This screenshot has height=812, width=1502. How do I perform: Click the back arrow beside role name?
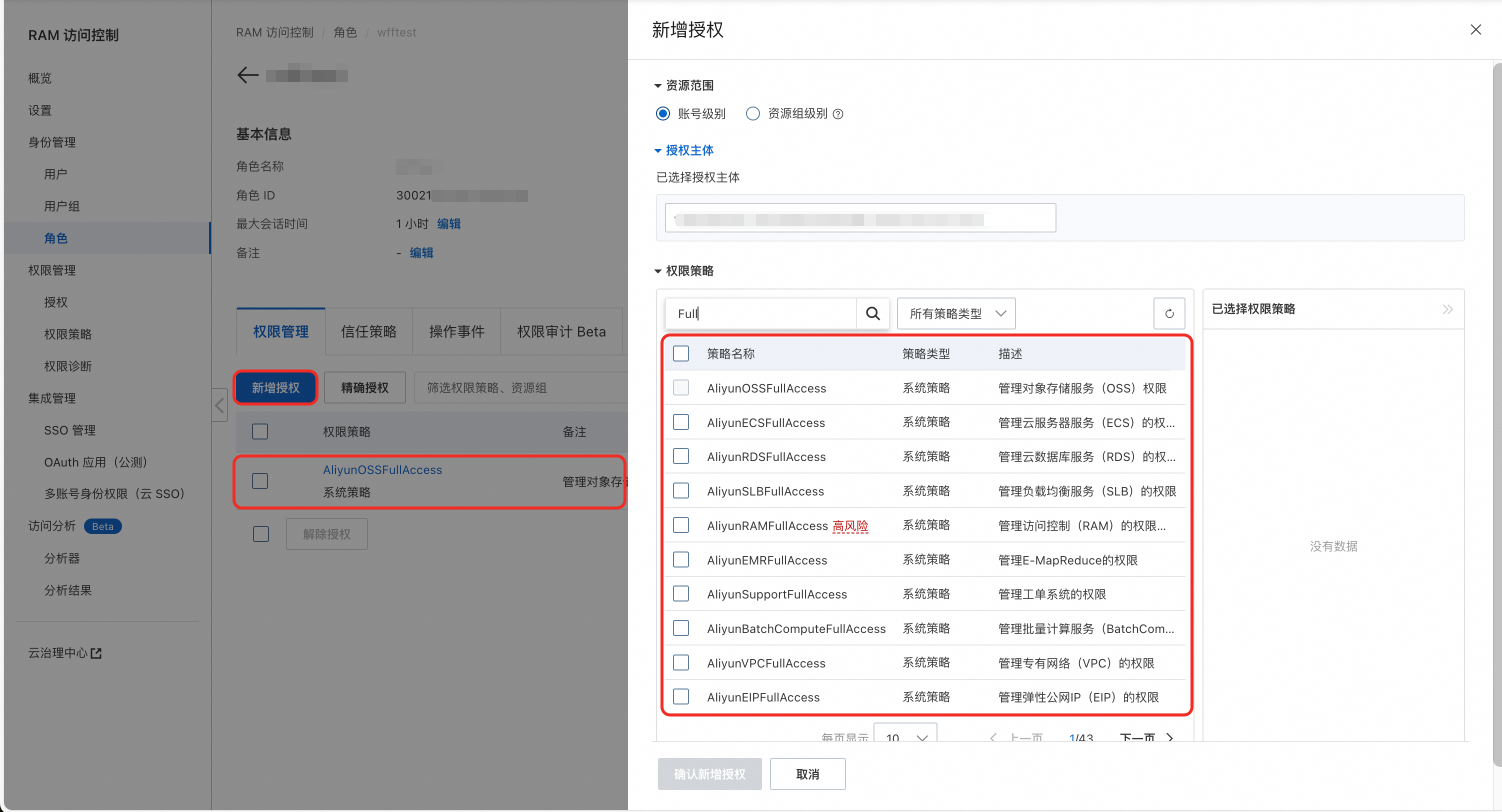[248, 75]
